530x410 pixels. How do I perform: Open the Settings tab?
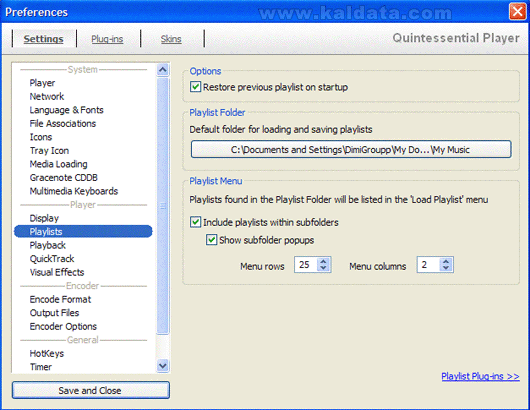(43, 39)
